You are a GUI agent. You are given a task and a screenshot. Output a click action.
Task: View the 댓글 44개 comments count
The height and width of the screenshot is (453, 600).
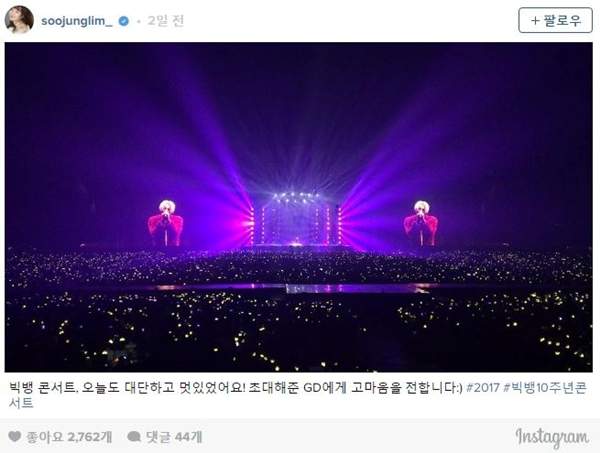point(174,437)
